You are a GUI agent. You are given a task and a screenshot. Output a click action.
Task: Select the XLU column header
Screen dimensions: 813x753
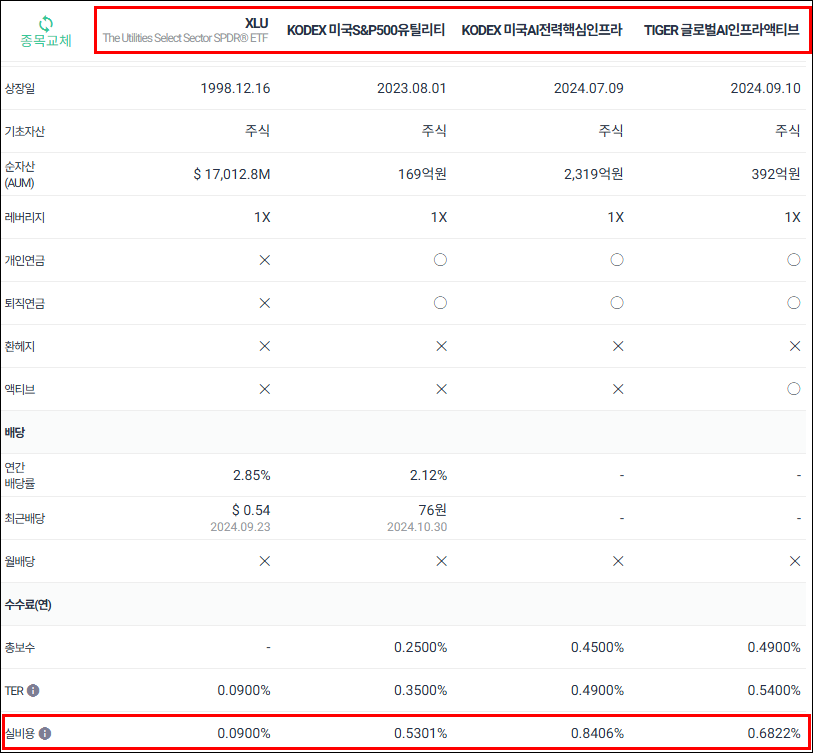256,23
